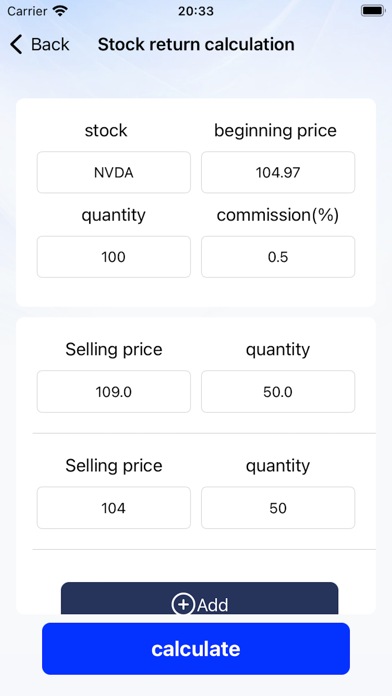Tap the back chevron arrow icon
The image size is (392, 696).
(x=16, y=45)
